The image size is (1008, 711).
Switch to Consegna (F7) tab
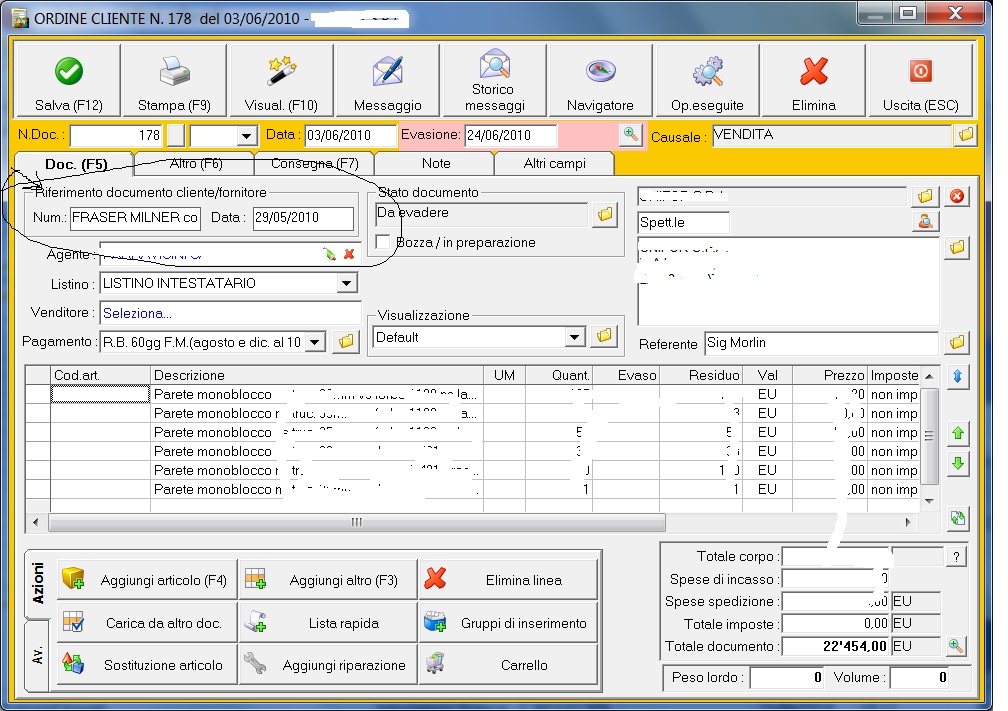314,163
